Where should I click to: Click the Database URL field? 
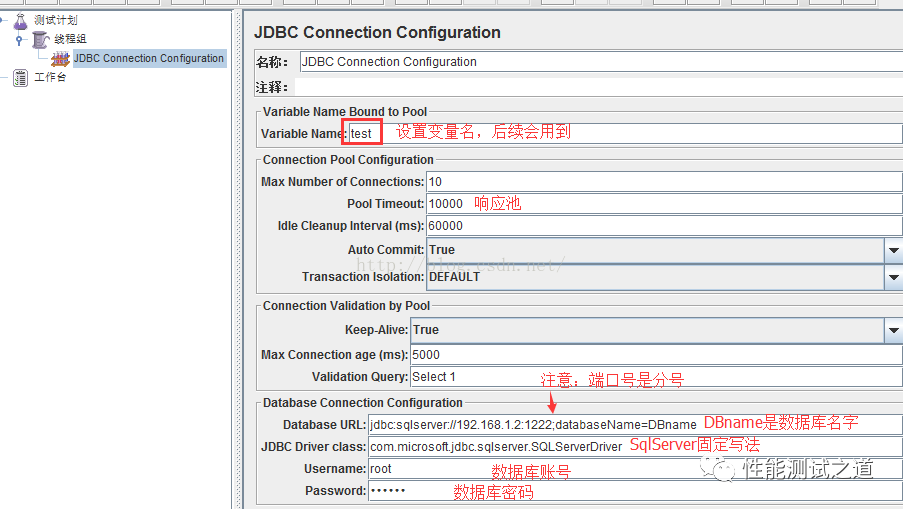coord(635,425)
